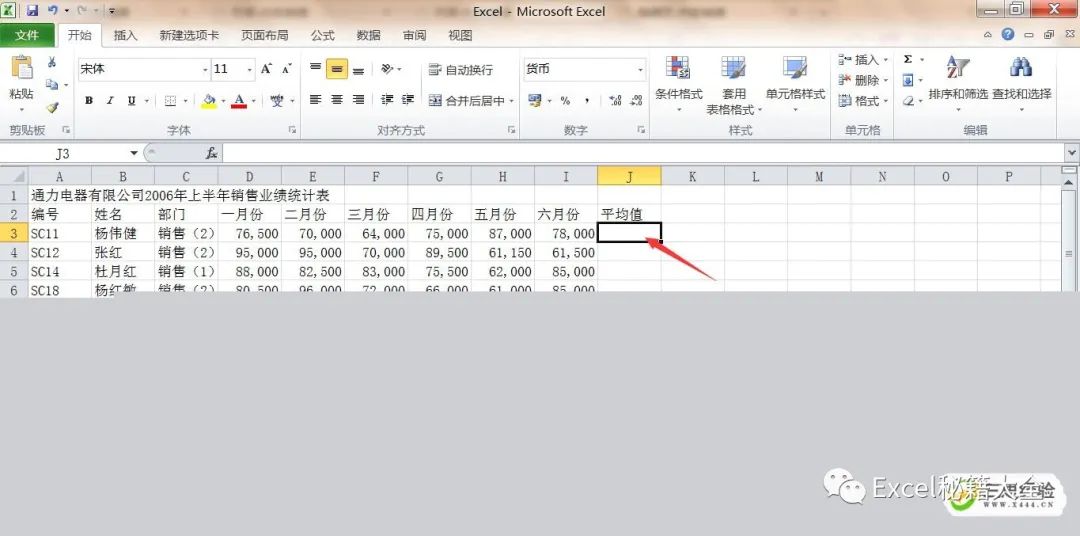Expand the formula bar arrow
Image resolution: width=1080 pixels, height=536 pixels.
1072,153
